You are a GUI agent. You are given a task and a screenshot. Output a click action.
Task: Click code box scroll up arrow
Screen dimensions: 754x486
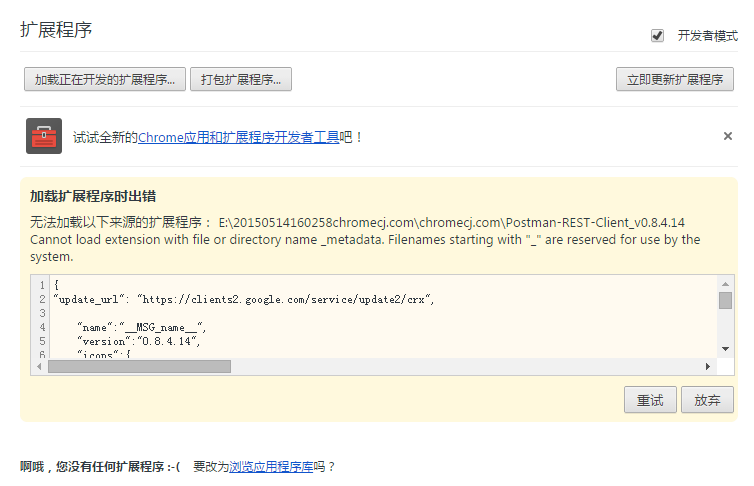point(725,284)
